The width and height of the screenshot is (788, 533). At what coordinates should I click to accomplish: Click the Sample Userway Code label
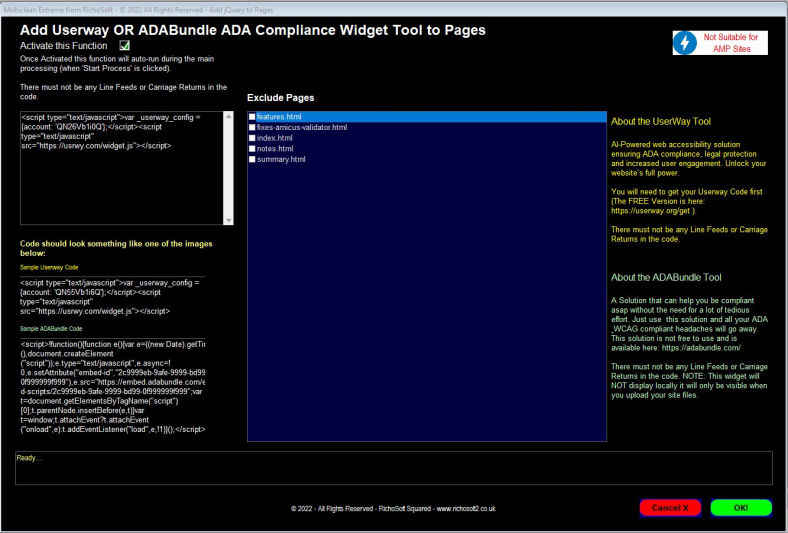(x=49, y=267)
